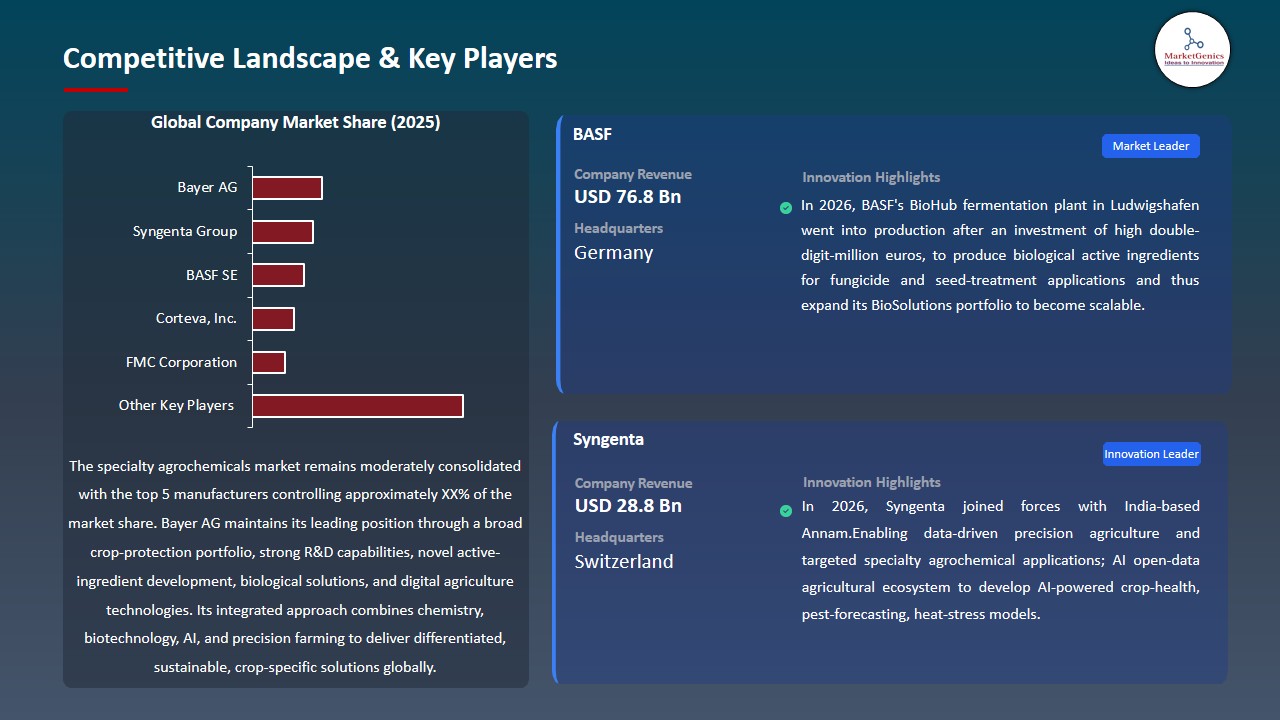The height and width of the screenshot is (720, 1280).
Task: Click the 'USD 76.8 Bn' revenue value
Action: [628, 197]
